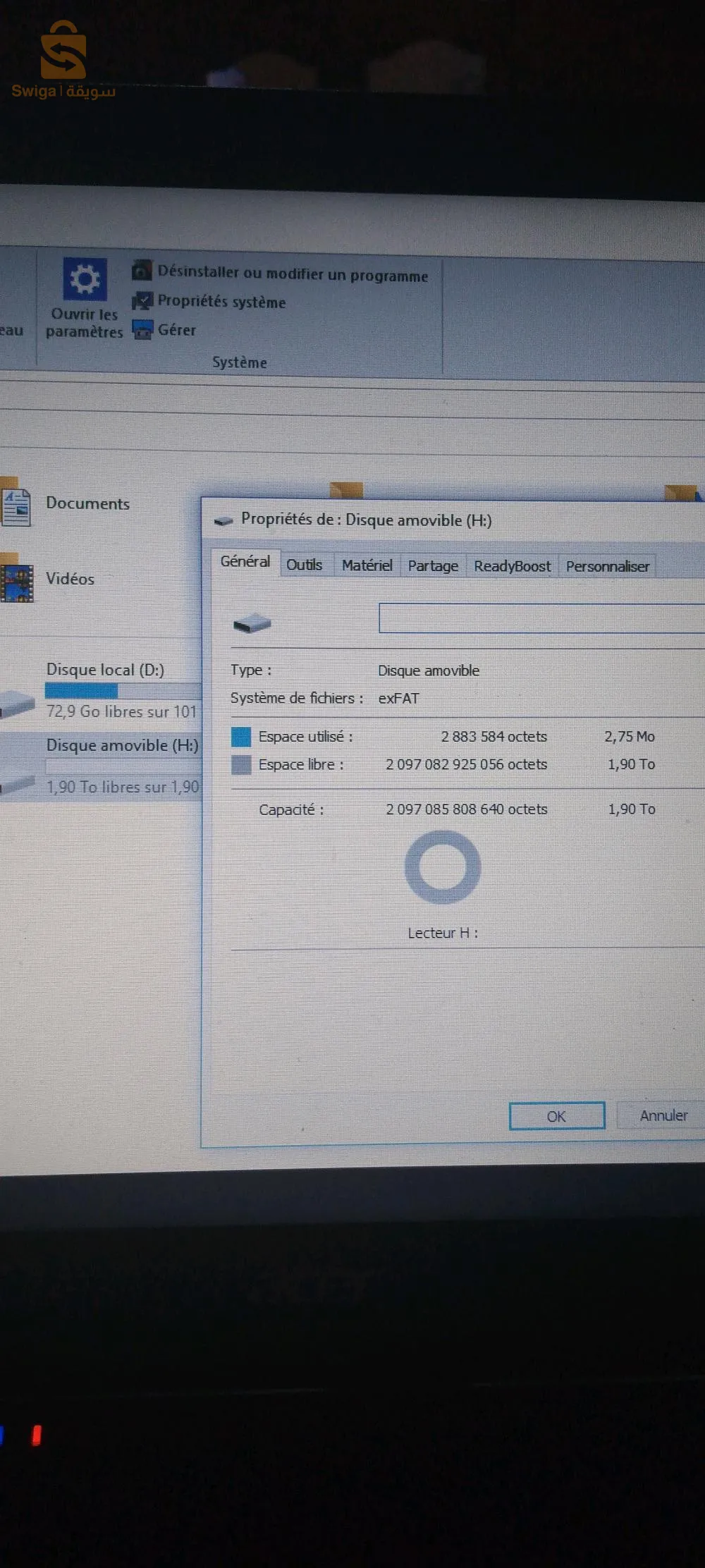705x1568 pixels.
Task: Click Désinstaller ou modifier un programme
Action: [x=293, y=274]
